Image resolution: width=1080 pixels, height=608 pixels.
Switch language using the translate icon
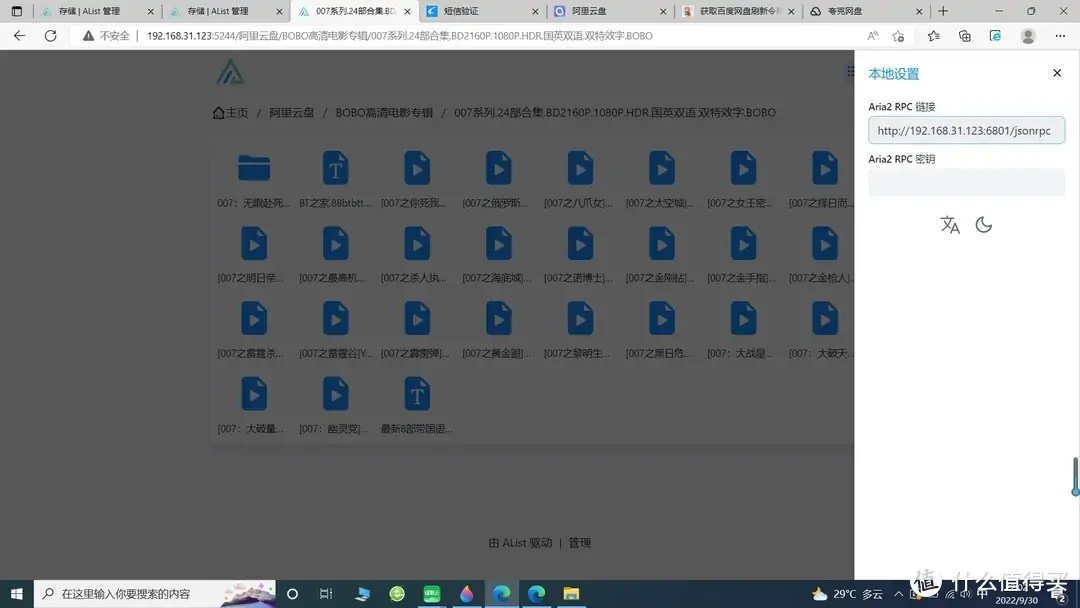(950, 225)
